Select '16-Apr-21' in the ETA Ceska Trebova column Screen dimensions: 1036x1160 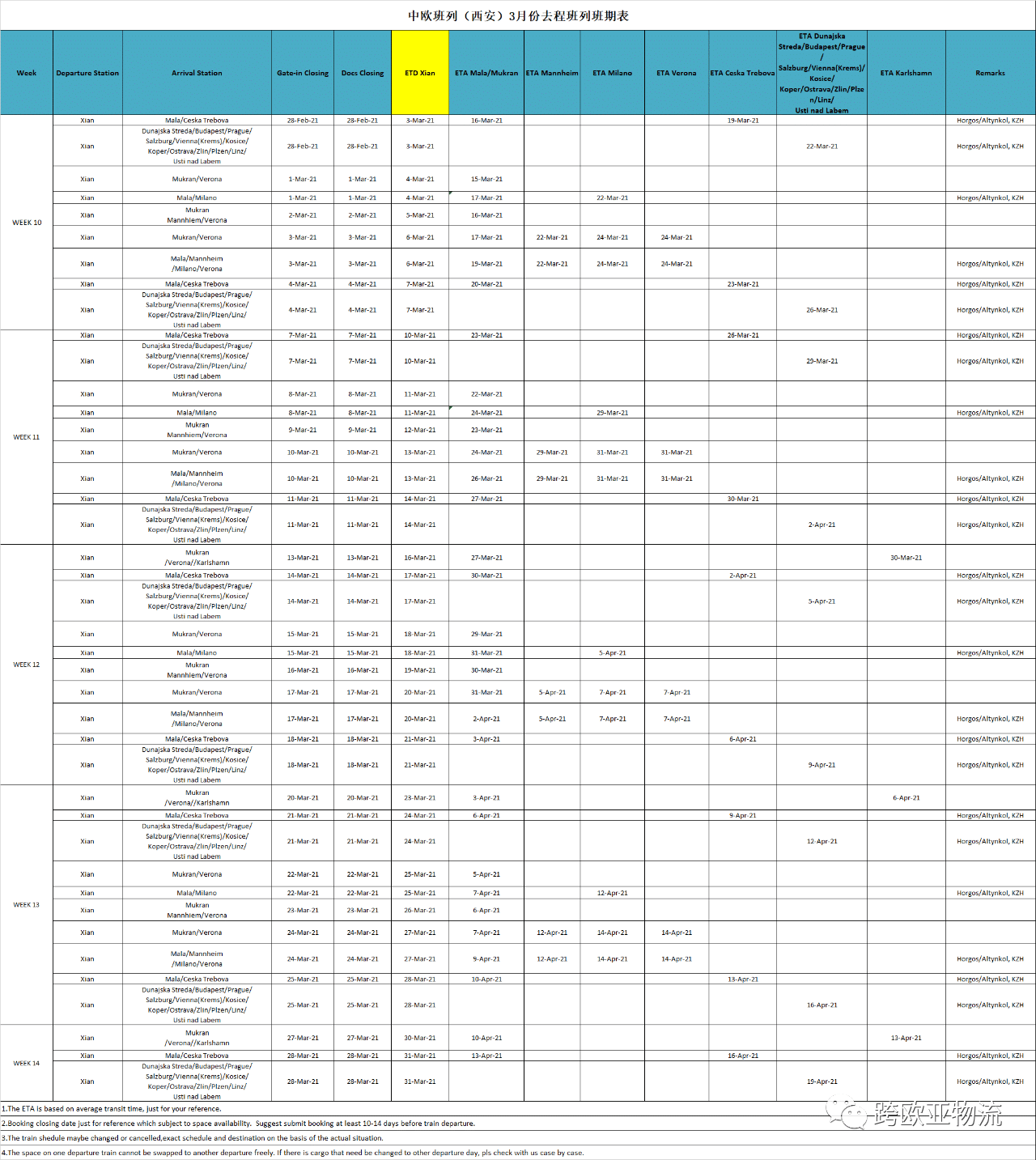click(x=742, y=1056)
